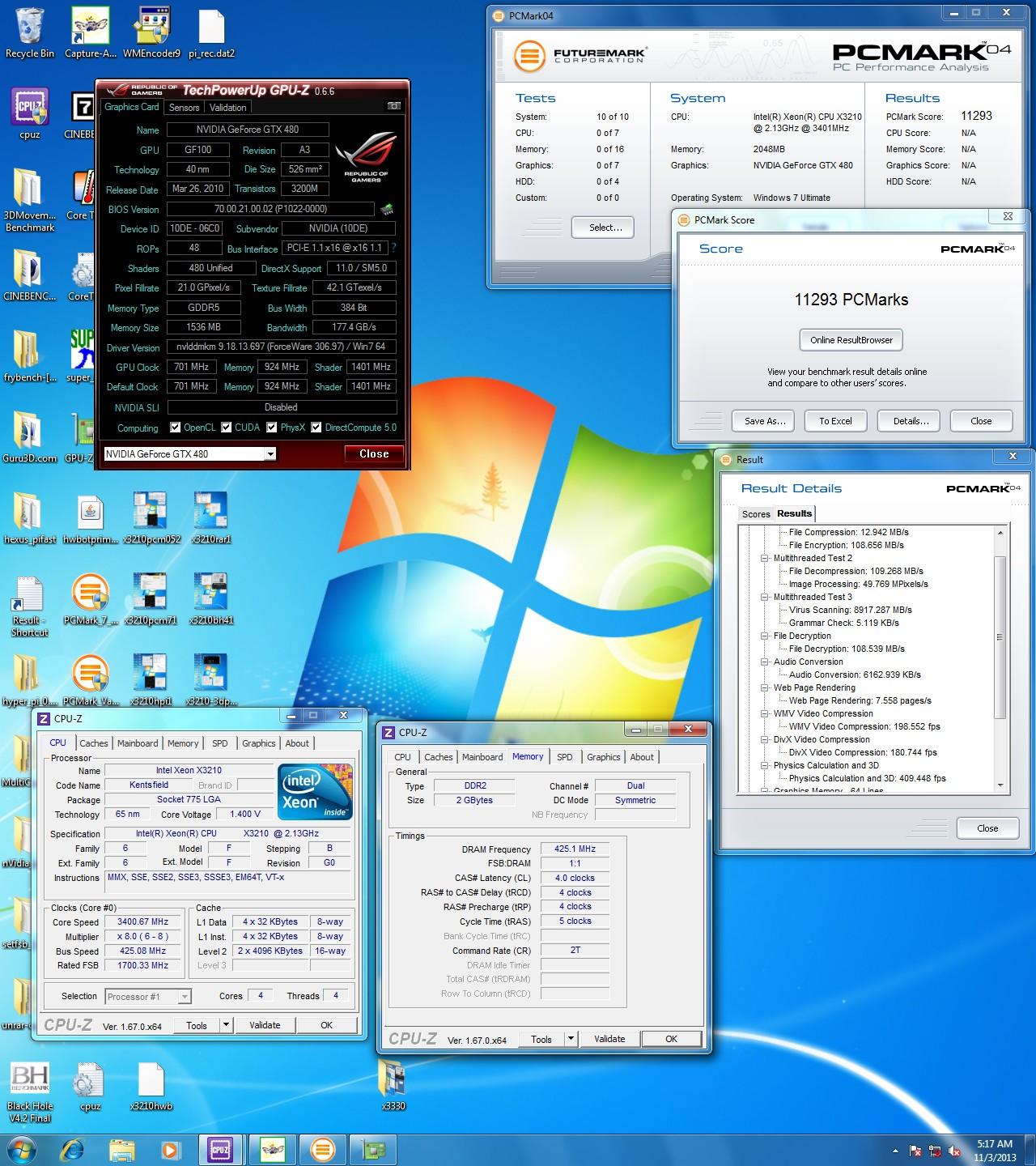Toggle CUDA checkbox in GPU-Z
1036x1166 pixels.
tap(227, 428)
